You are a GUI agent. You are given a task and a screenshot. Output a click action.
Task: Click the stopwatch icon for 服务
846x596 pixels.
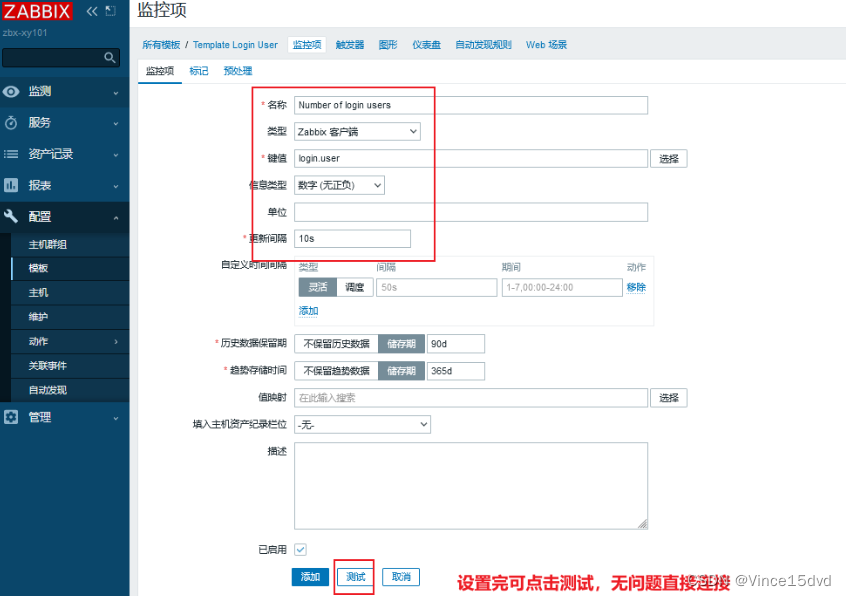[11, 123]
